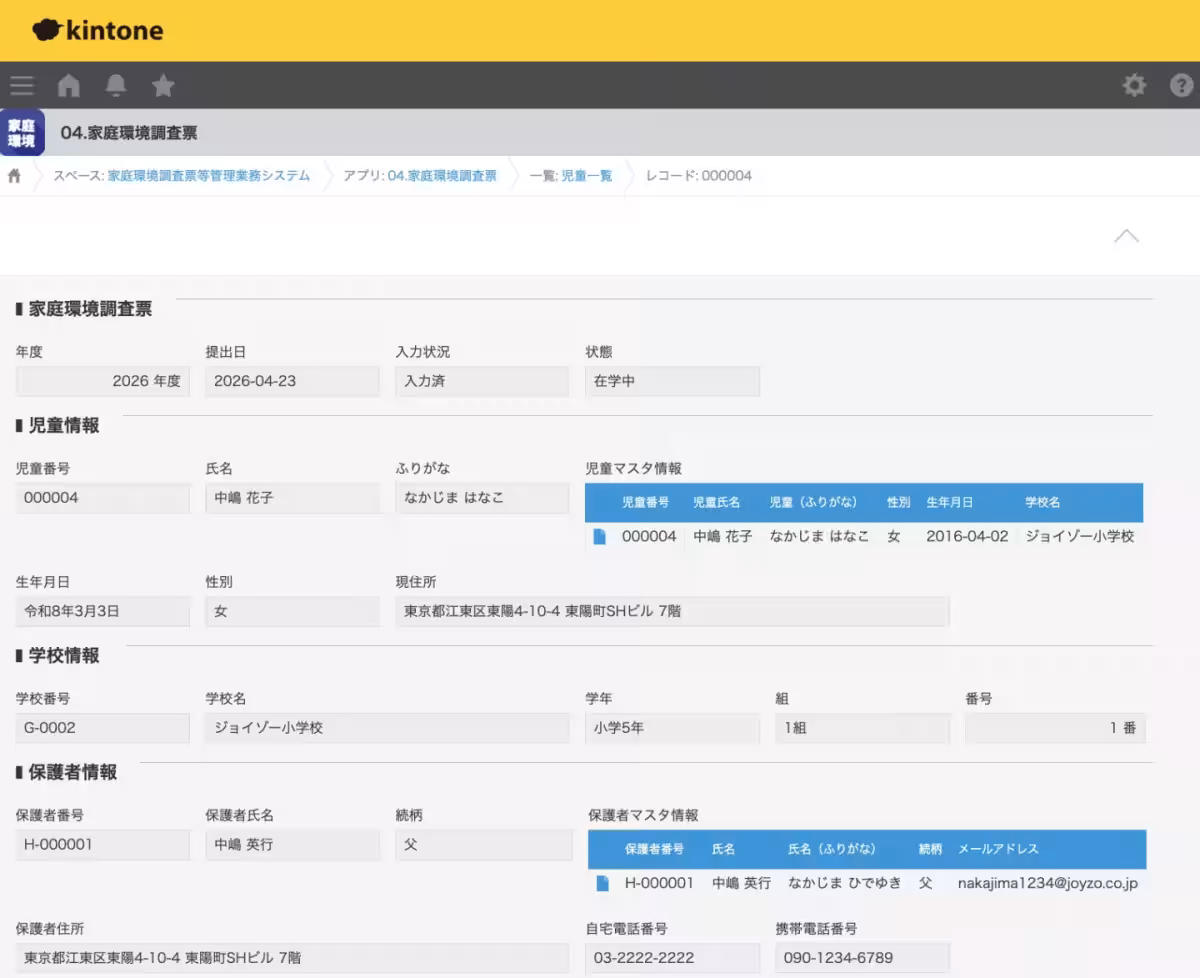The height and width of the screenshot is (978, 1200).
Task: Click 性別 field 女
Action: click(293, 611)
